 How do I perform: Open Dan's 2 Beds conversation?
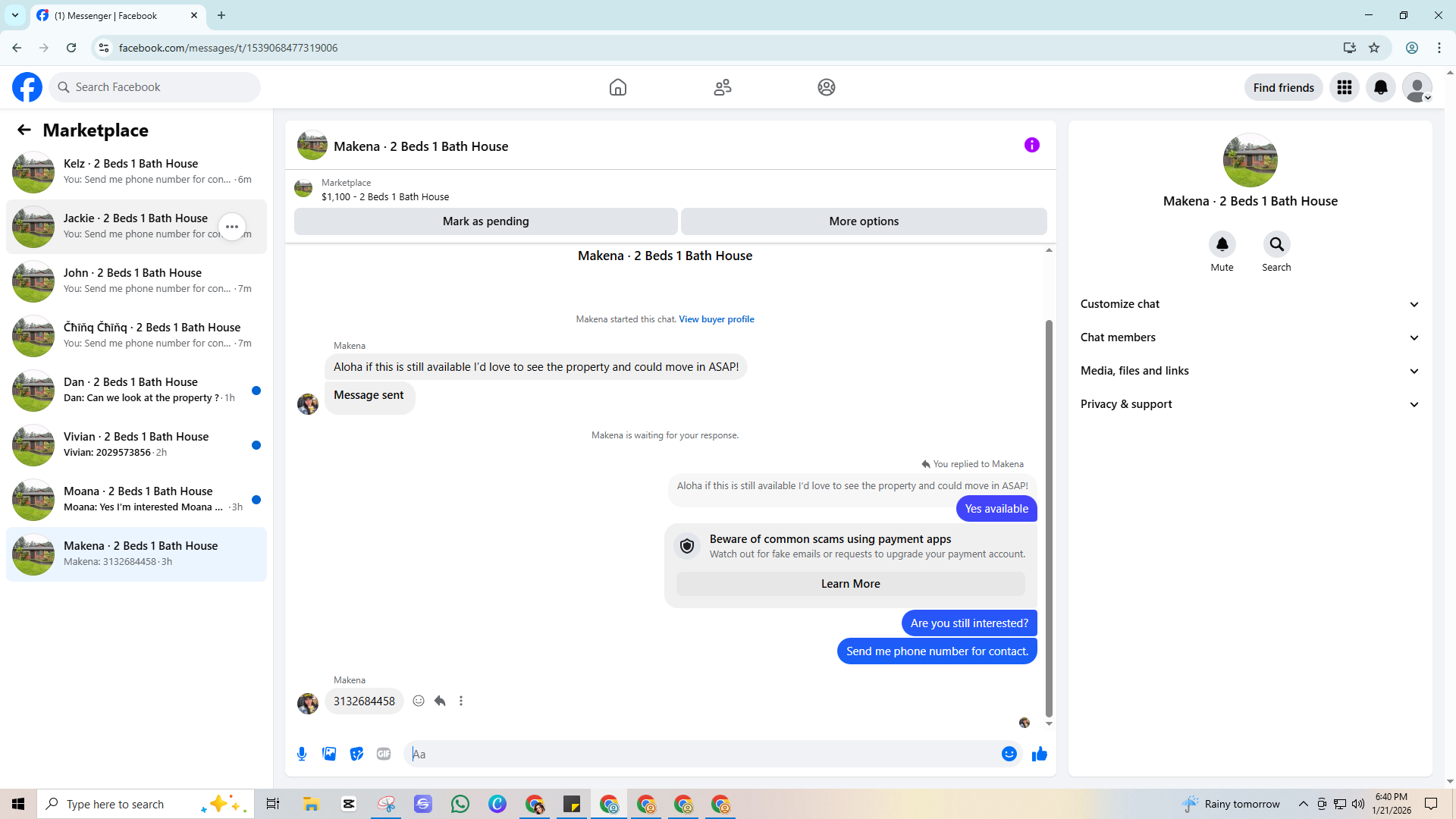(x=136, y=390)
